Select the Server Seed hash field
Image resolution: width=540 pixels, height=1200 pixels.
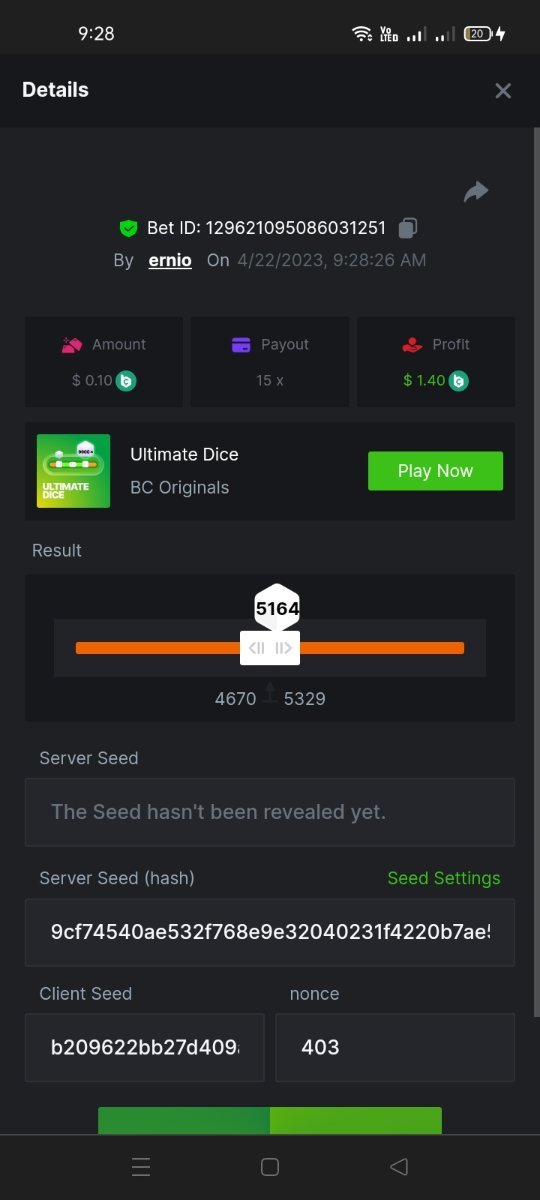point(270,932)
